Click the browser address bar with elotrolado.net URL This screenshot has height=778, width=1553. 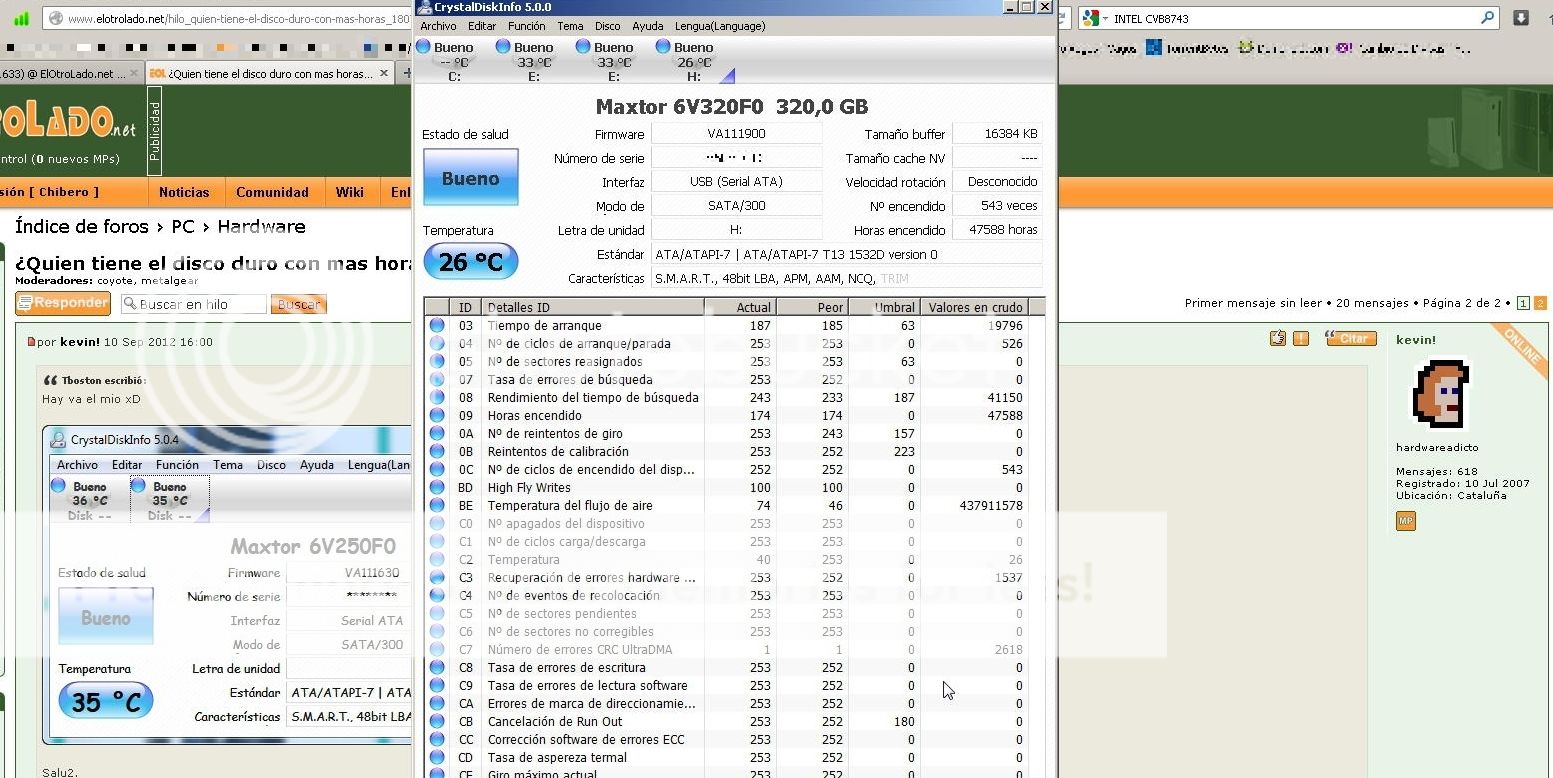[x=228, y=19]
